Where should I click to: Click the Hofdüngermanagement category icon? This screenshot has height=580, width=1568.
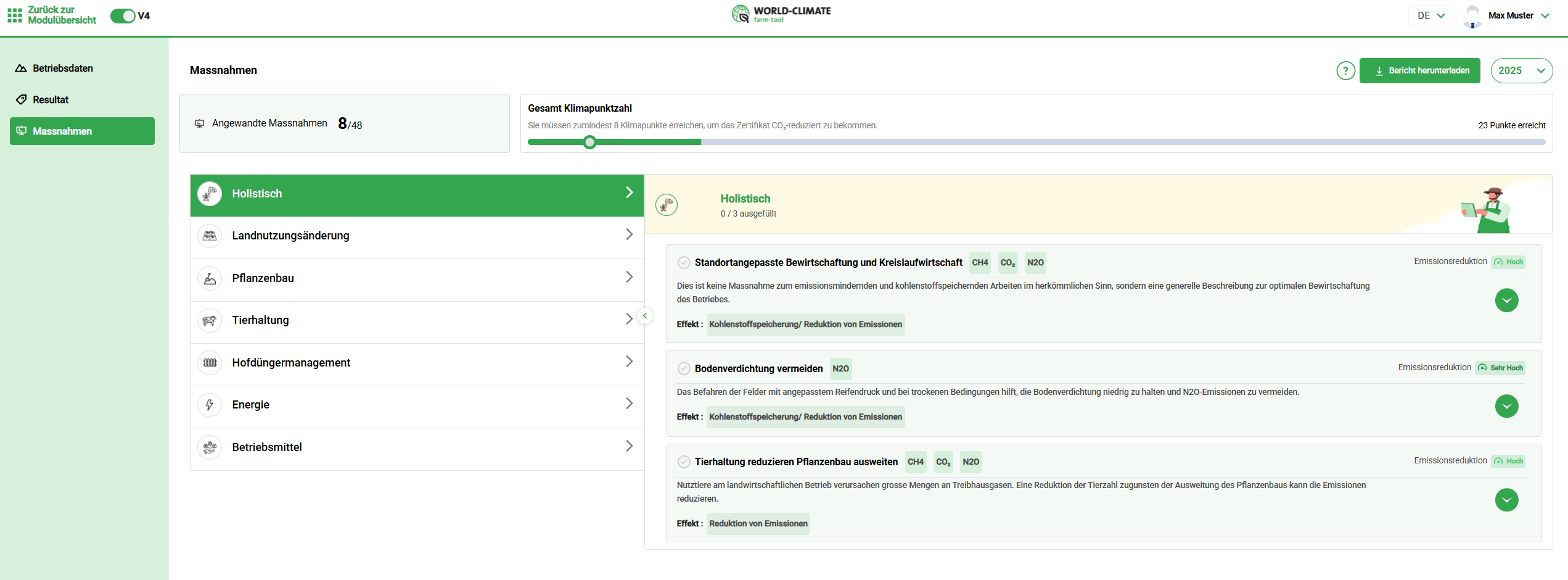210,363
